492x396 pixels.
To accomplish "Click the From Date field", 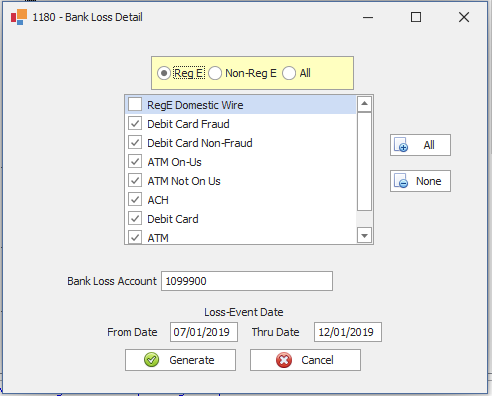I will pyautogui.click(x=204, y=332).
